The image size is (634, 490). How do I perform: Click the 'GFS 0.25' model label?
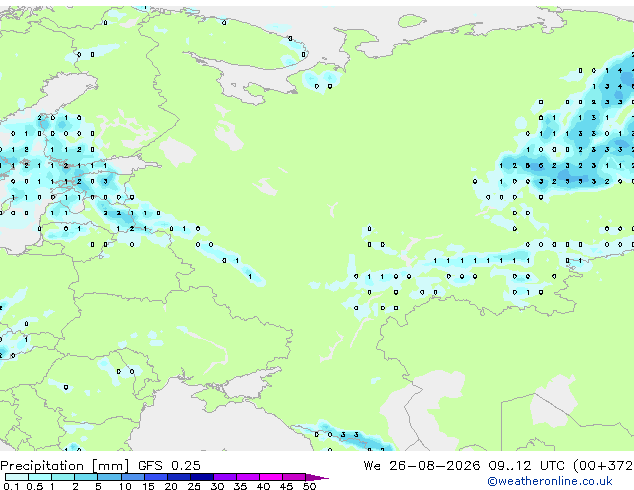[169, 466]
